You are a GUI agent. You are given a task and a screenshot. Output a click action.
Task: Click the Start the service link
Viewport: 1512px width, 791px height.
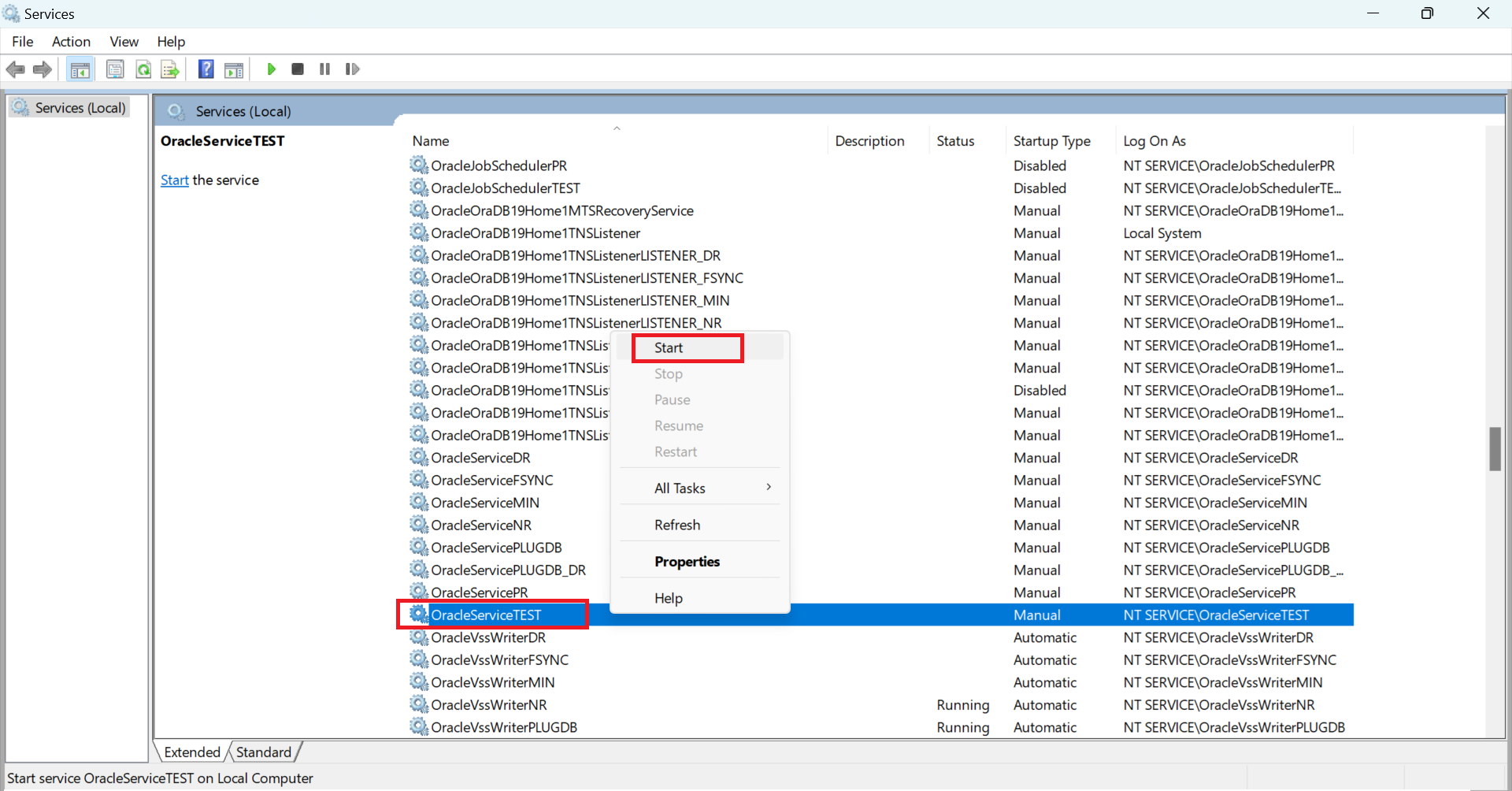175,180
